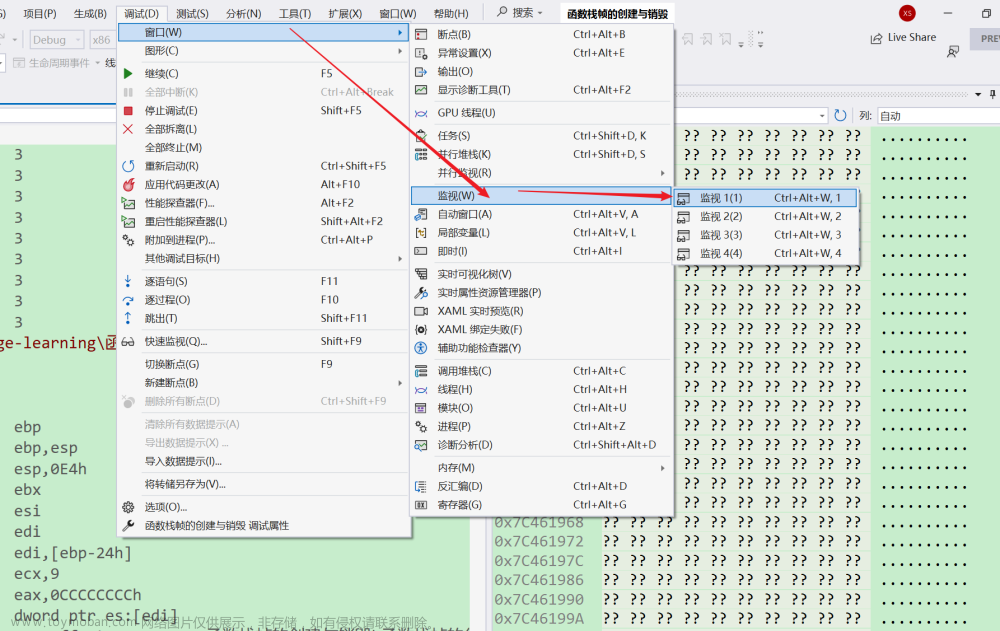
Task: Open the Build (生成) menu
Action: pyautogui.click(x=90, y=13)
